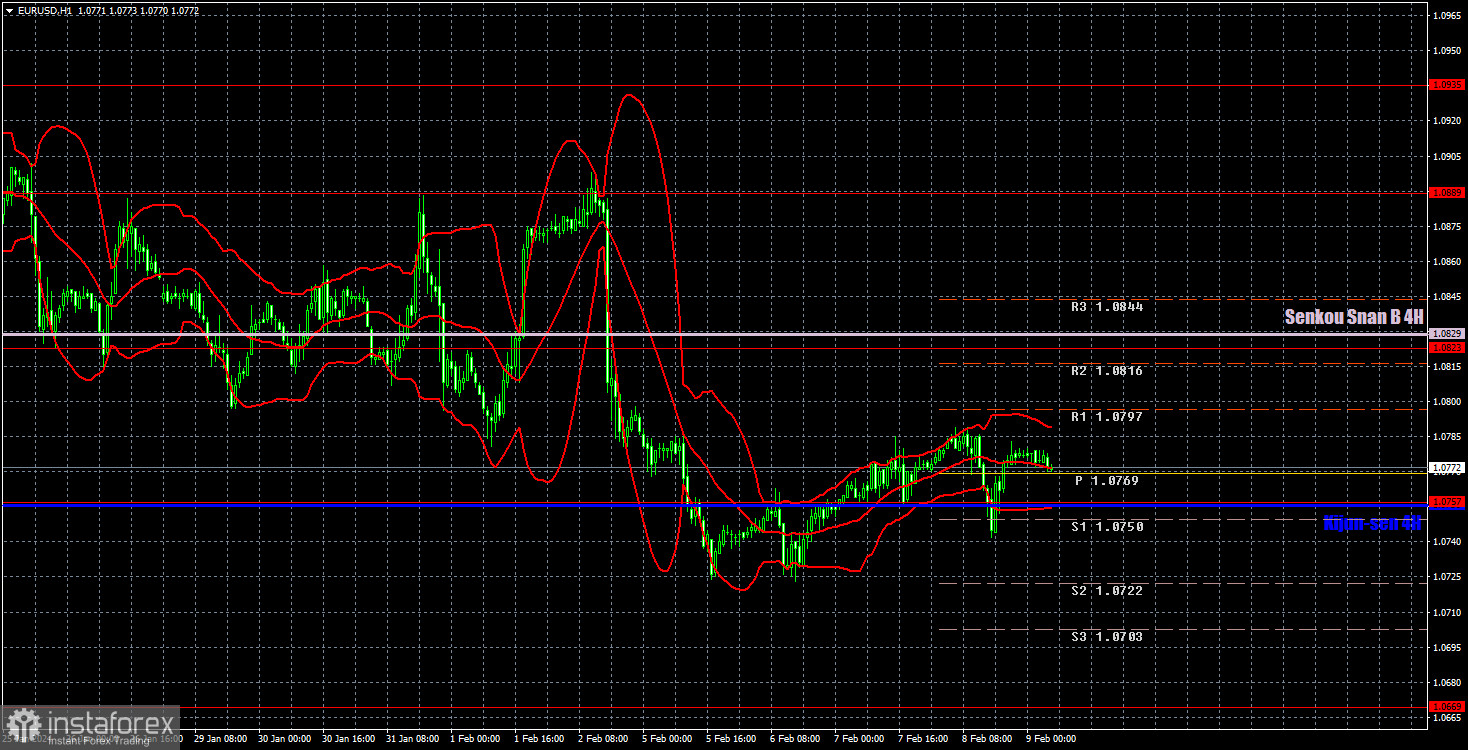The height and width of the screenshot is (750, 1468).
Task: Click the 8 Feb 08:00 time label
Action: coord(987,740)
